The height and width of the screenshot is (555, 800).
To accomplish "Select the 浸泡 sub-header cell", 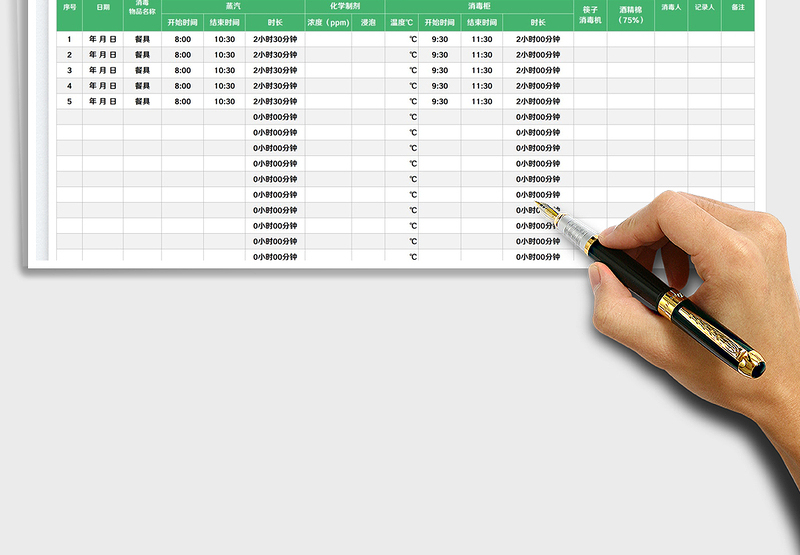I will [x=368, y=22].
